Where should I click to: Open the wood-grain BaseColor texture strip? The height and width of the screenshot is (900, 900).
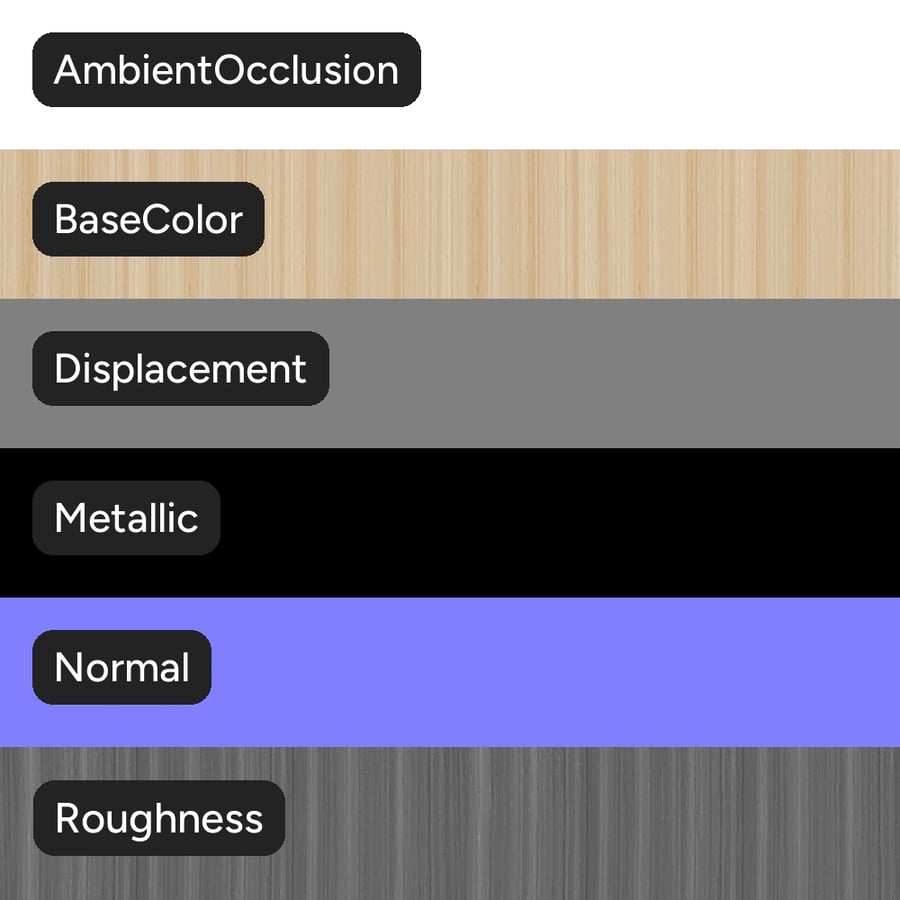(x=450, y=224)
